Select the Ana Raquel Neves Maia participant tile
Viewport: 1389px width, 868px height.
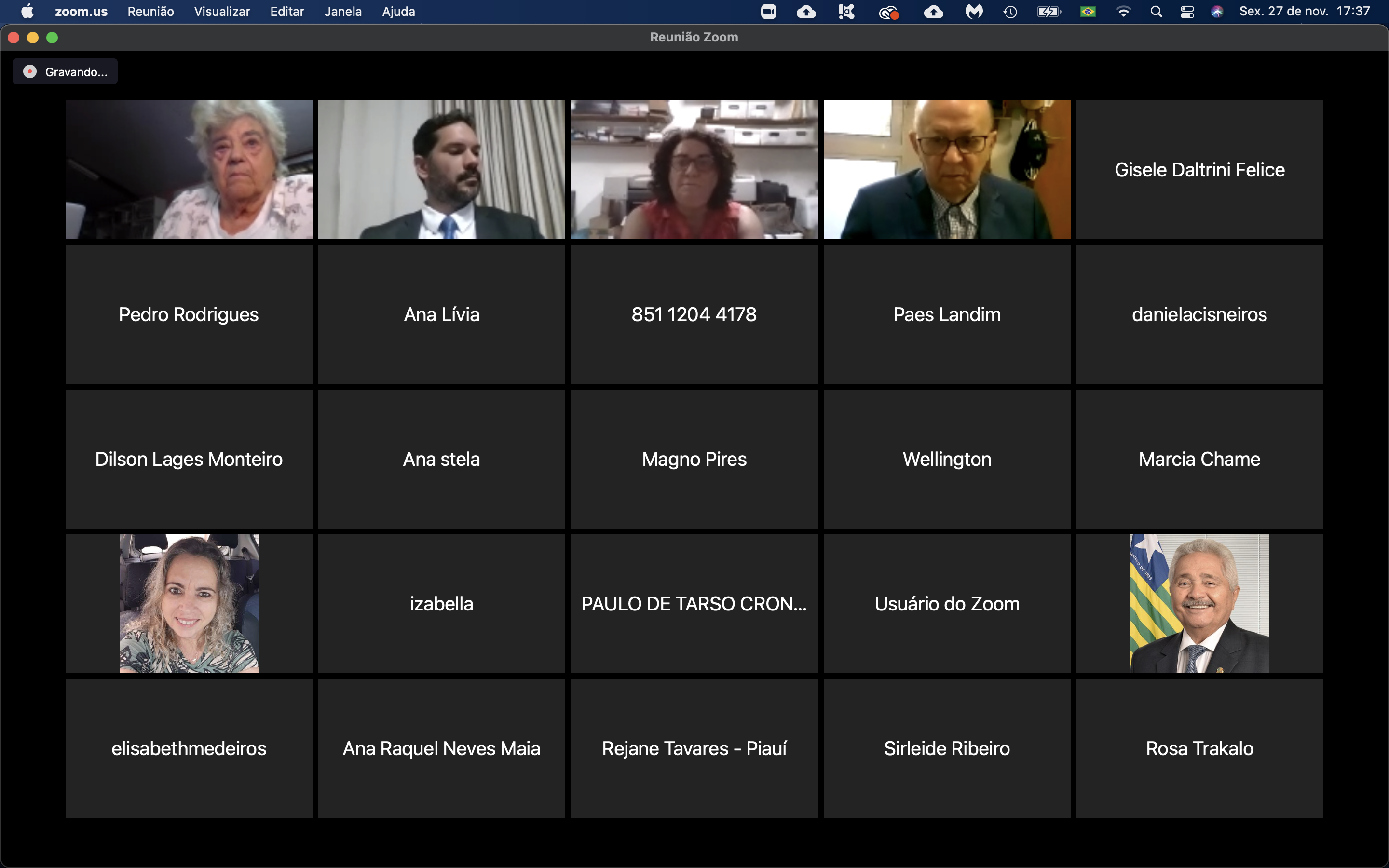click(441, 748)
